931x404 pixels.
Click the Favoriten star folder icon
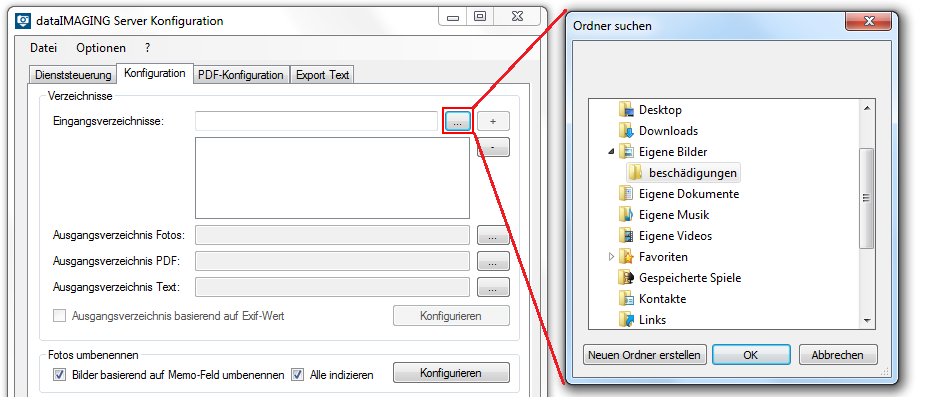[x=626, y=257]
